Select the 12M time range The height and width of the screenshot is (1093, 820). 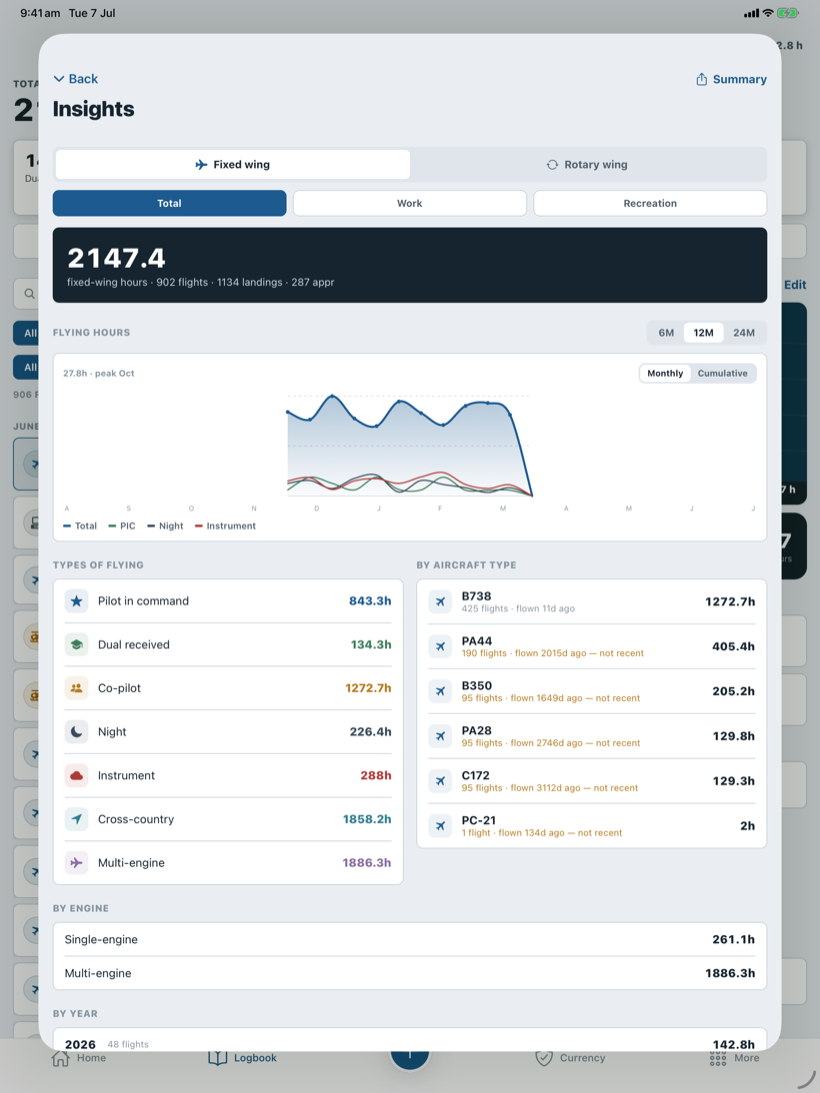click(x=703, y=333)
